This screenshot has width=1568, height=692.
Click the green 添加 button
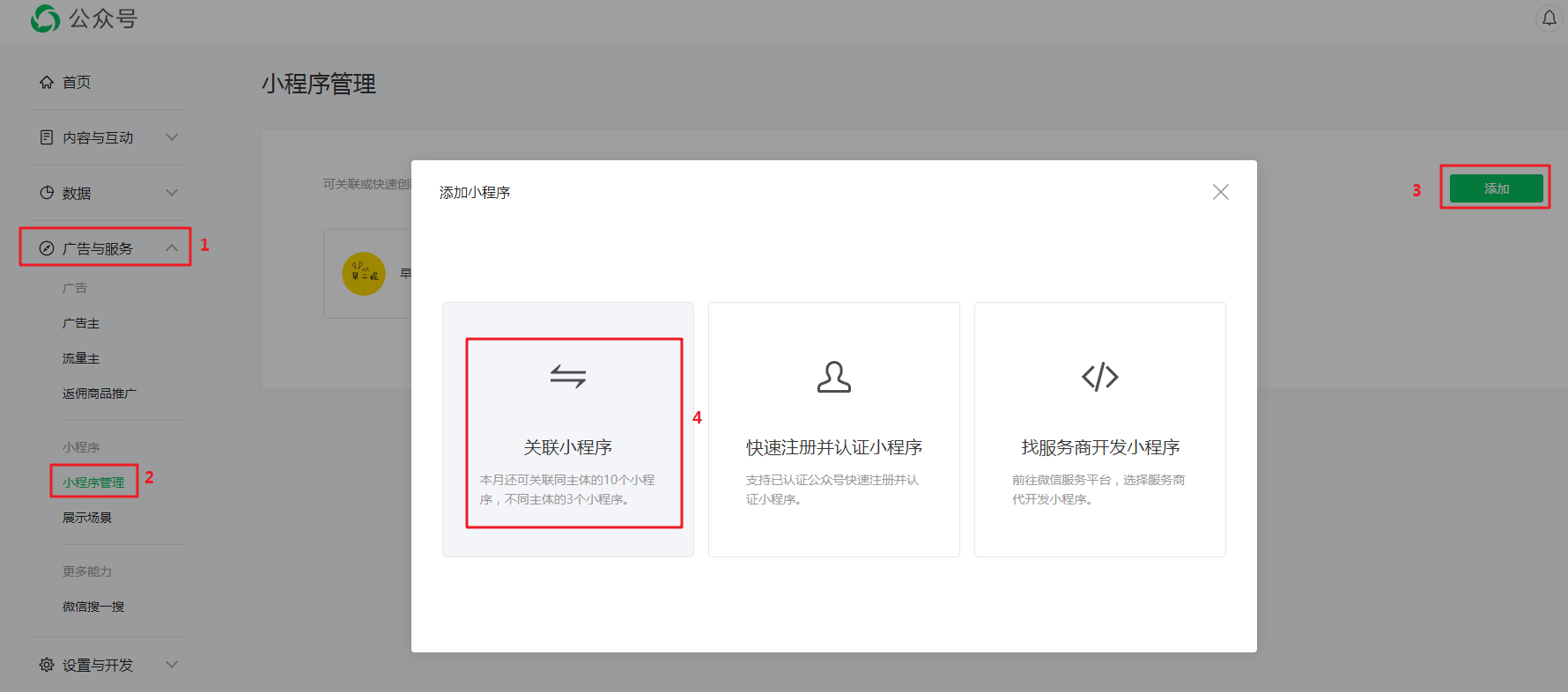1497,188
